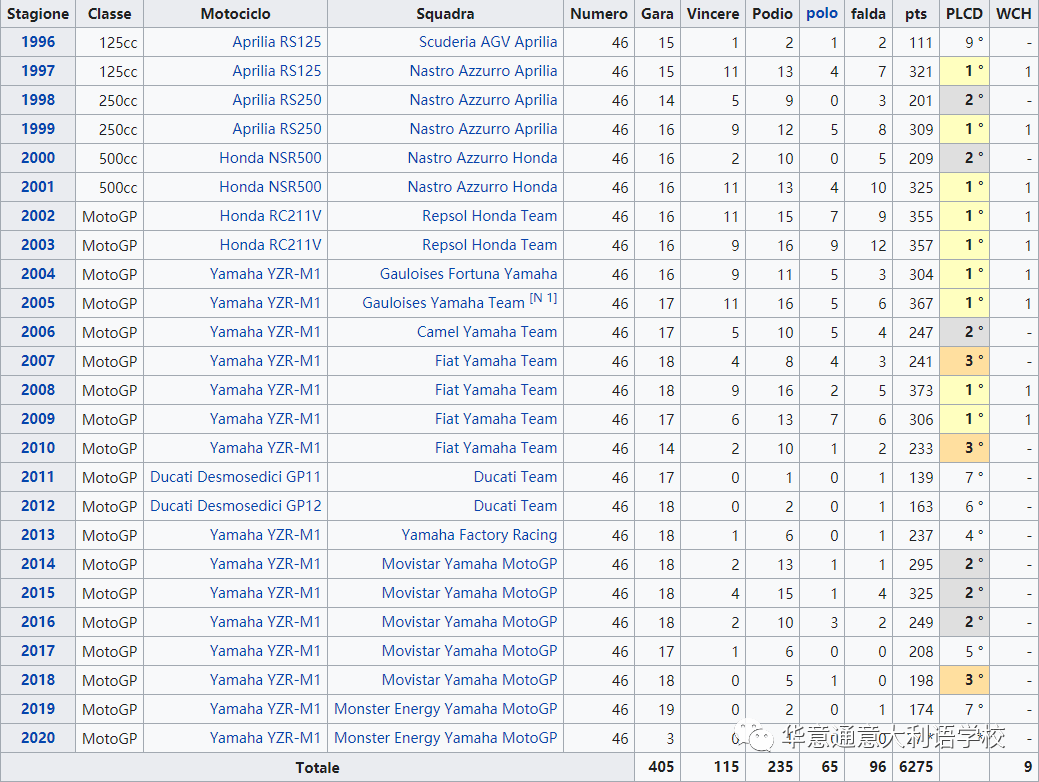Screen dimensions: 1039x782
Task: Open Aprilia RS125 link in 1996 row
Action: point(276,42)
